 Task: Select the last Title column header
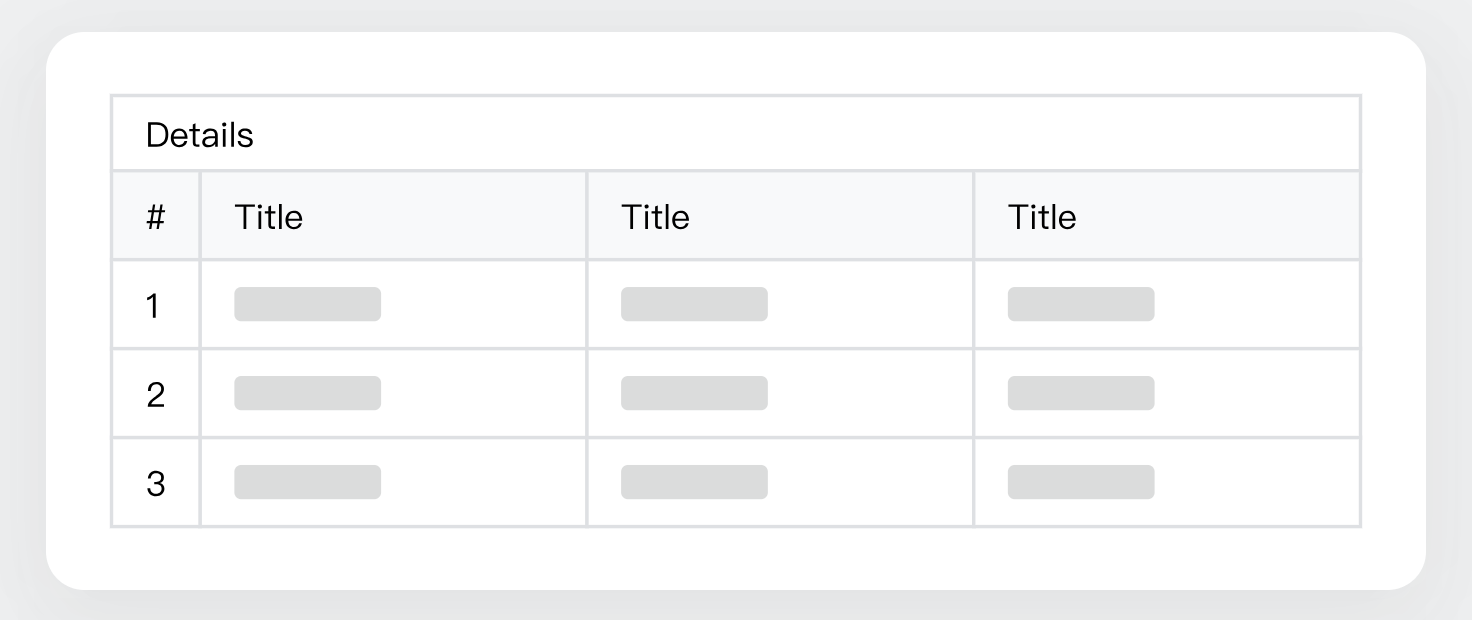[1042, 216]
